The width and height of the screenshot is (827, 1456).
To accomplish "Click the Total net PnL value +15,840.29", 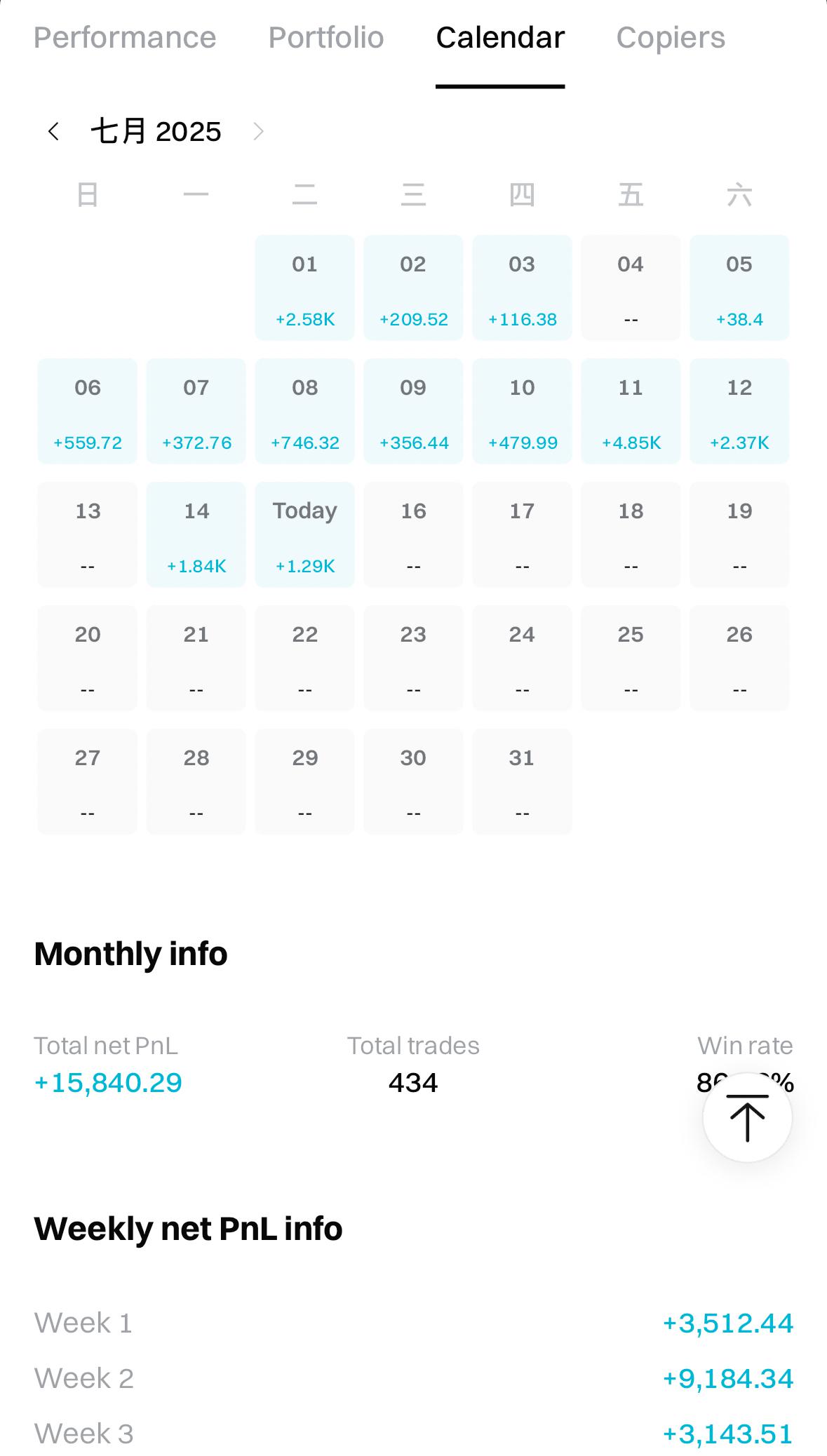I will click(108, 1083).
